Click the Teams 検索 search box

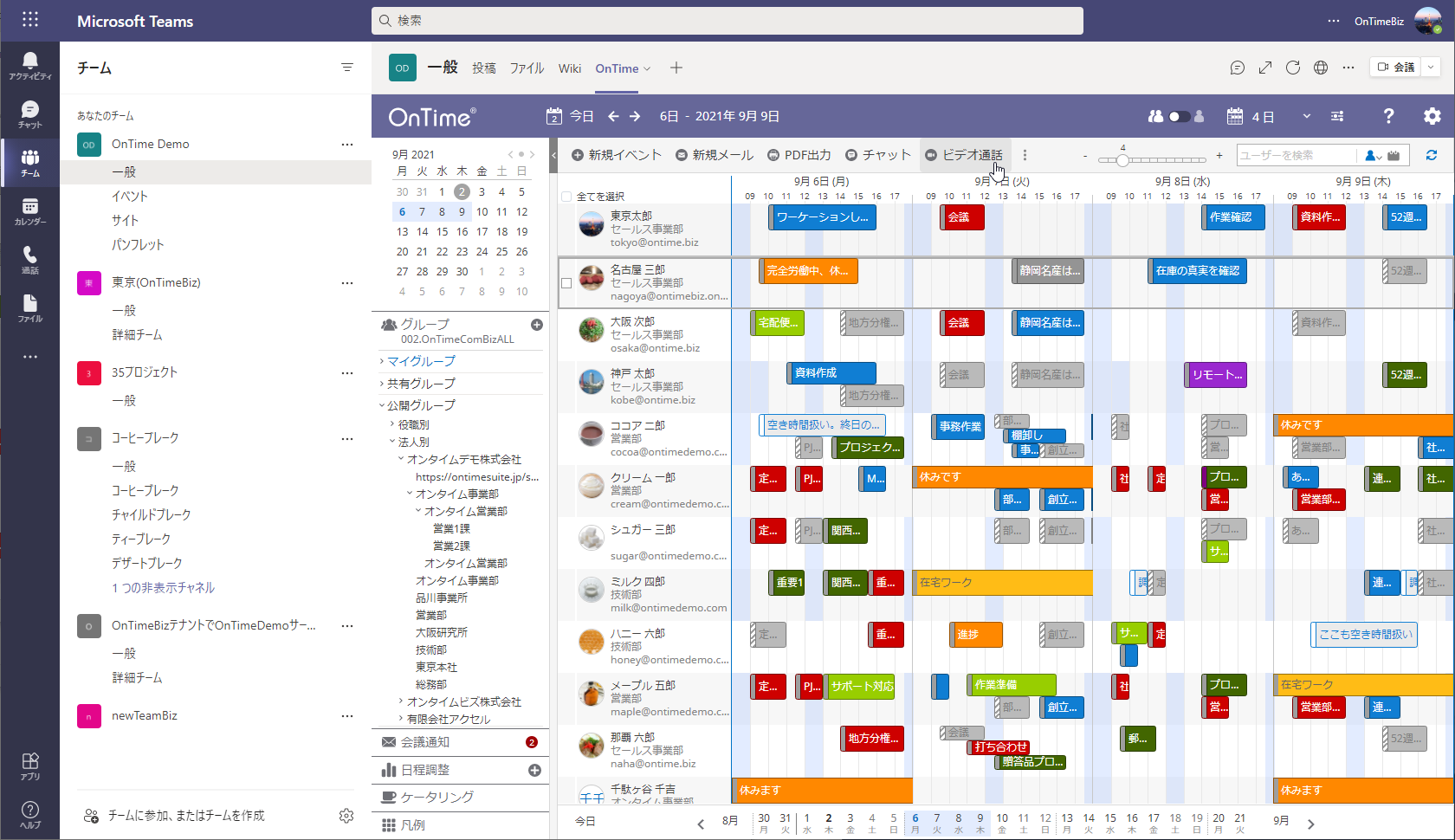[x=727, y=21]
